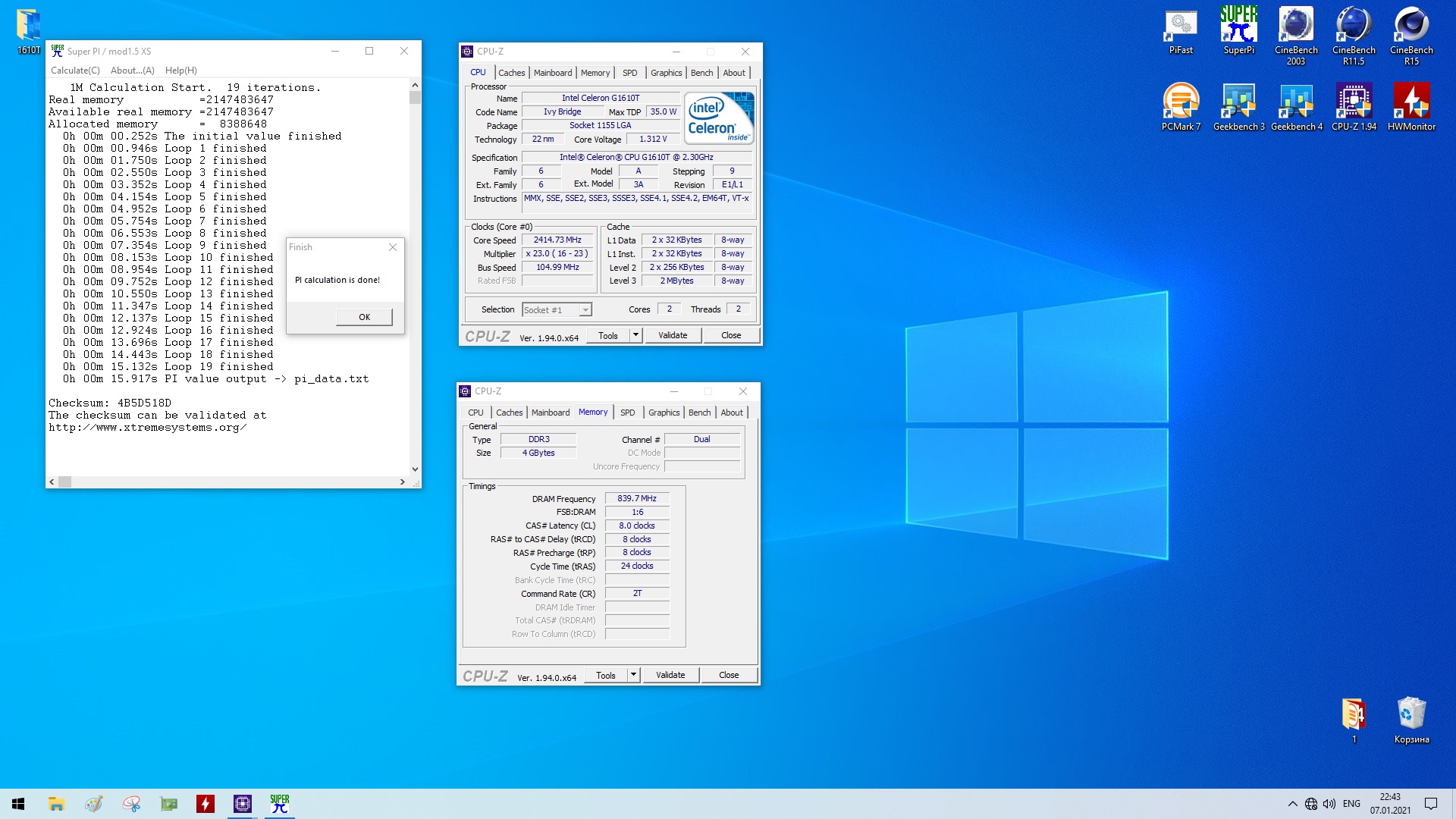1456x819 pixels.
Task: Open HWMonitor desktop shortcut
Action: click(1411, 108)
